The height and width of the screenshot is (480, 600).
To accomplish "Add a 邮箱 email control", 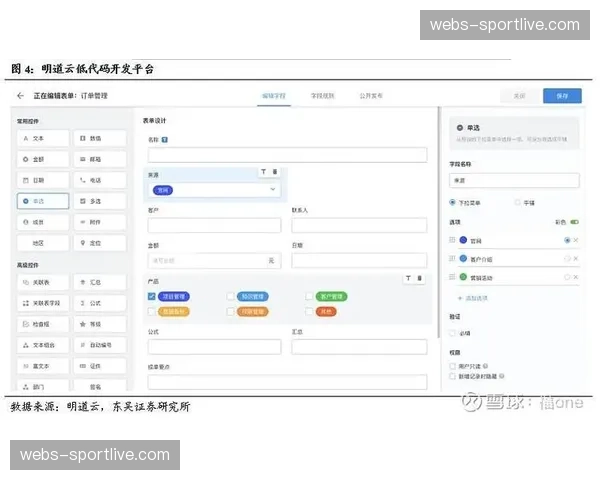I will tap(100, 159).
